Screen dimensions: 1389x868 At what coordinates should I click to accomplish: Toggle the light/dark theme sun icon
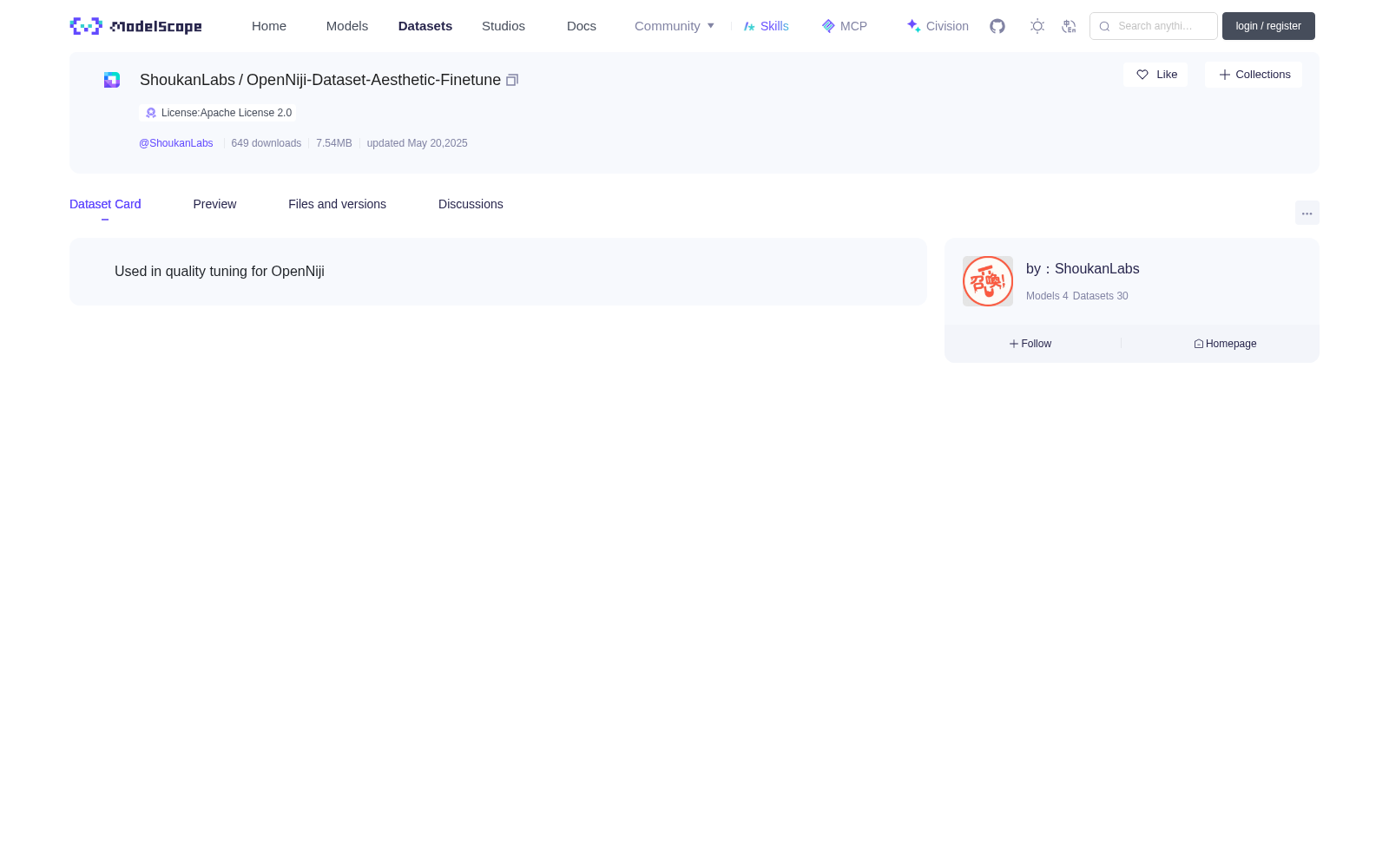click(x=1037, y=26)
